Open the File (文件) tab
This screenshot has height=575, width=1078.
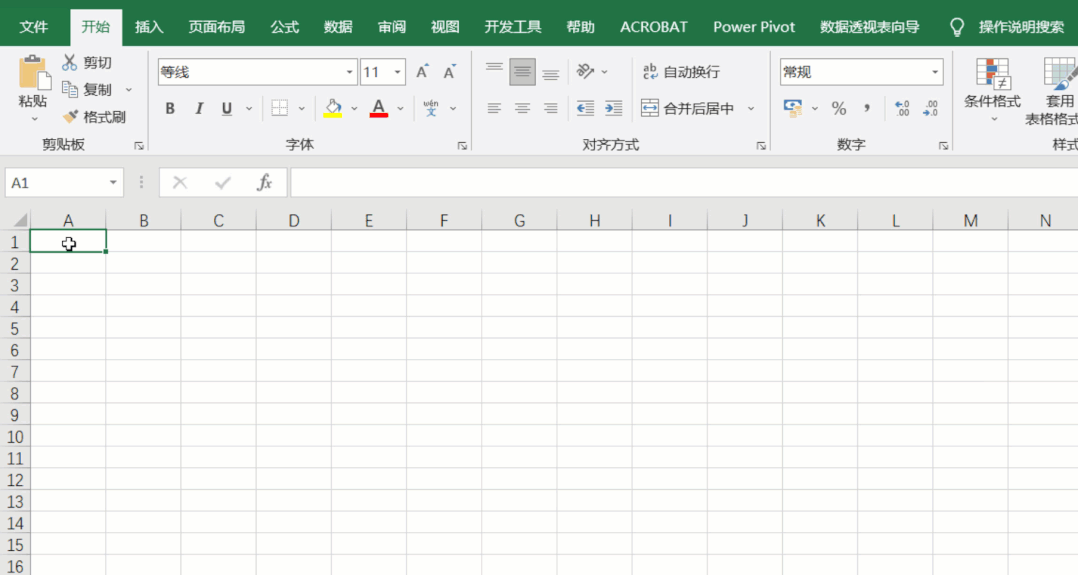tap(34, 27)
